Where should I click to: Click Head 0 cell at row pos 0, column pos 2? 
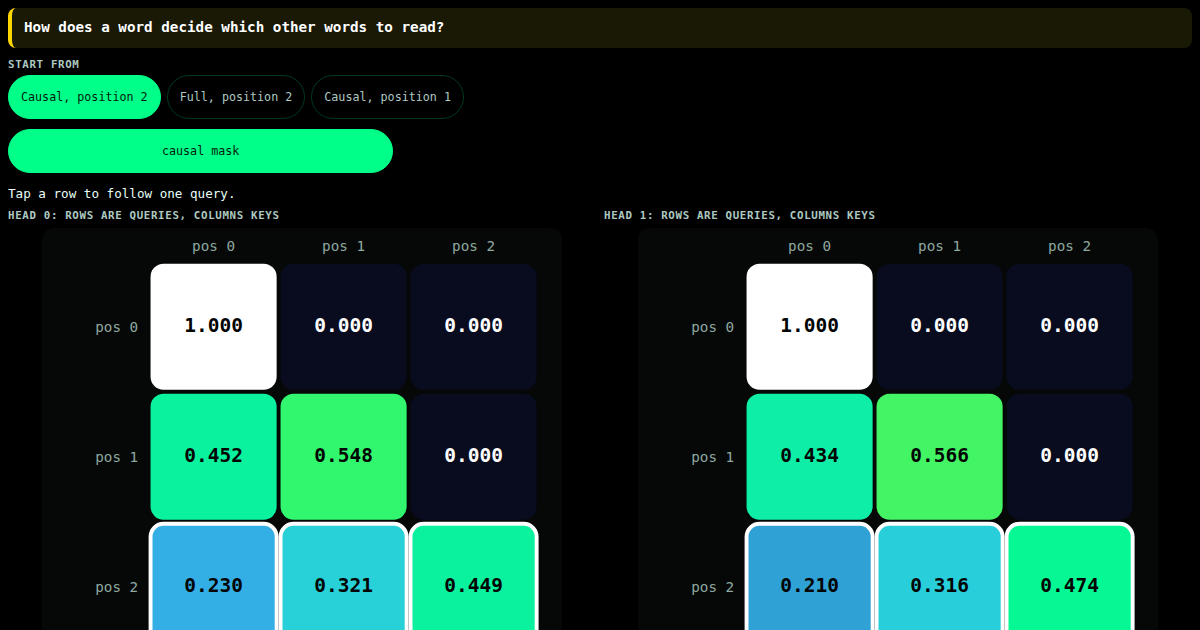tap(474, 326)
